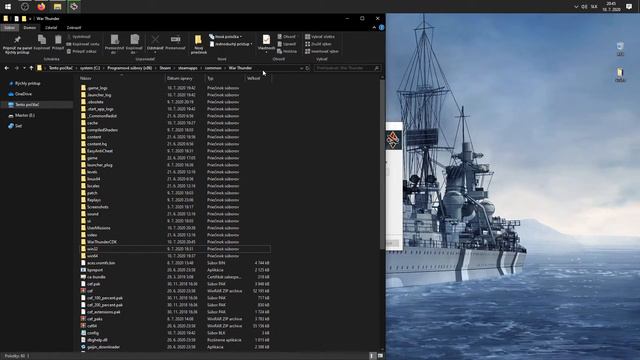Switch to details view in status bar

pyautogui.click(x=372, y=356)
